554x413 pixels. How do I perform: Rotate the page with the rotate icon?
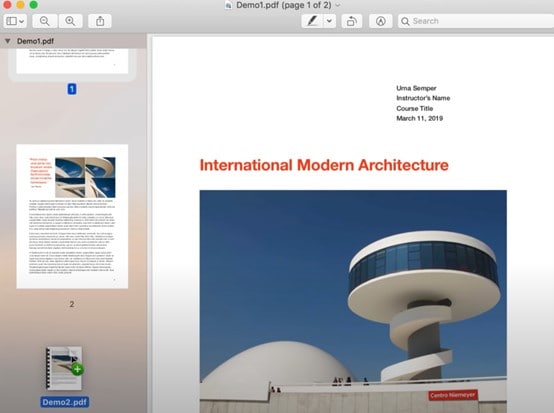pyautogui.click(x=352, y=21)
